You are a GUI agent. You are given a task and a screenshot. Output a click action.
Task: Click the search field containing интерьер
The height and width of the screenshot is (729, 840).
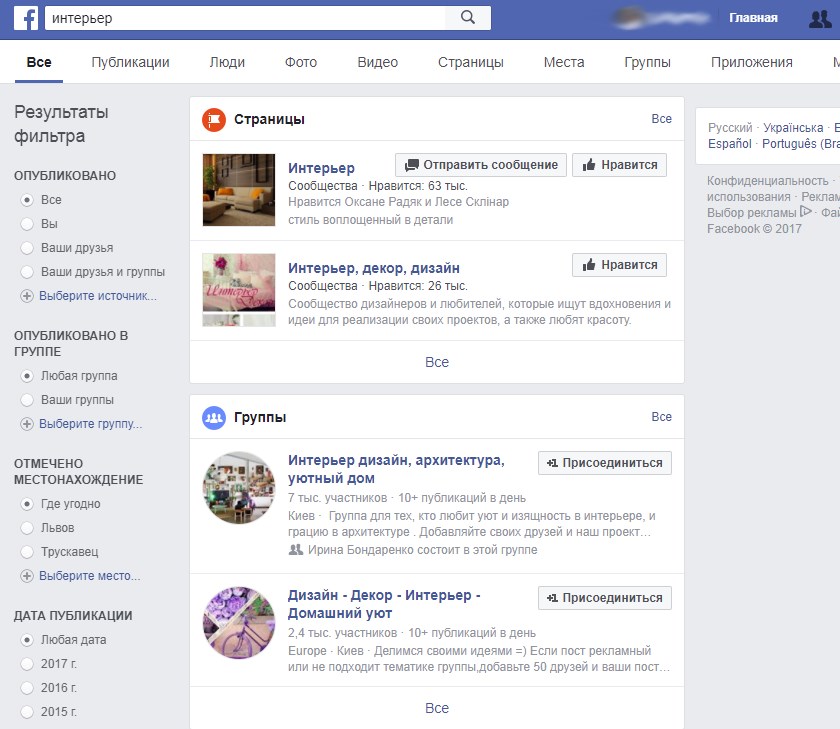click(x=245, y=18)
